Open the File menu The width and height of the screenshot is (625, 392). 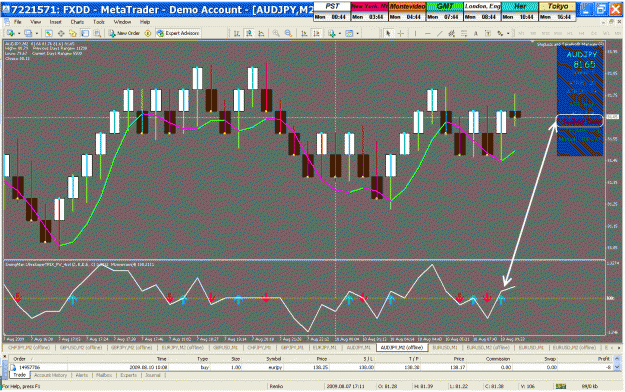pos(18,22)
